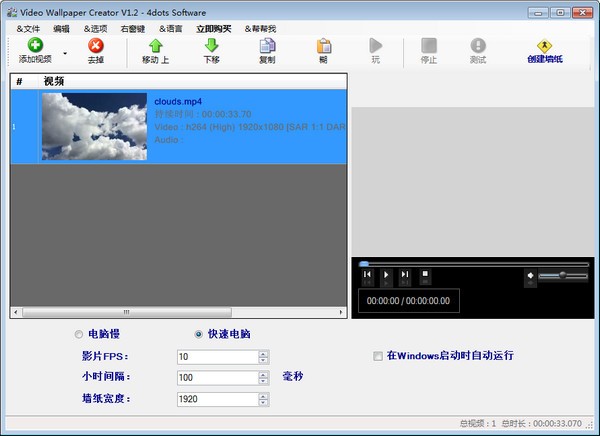Click the preview volume slider
600x436 pixels.
[x=562, y=275]
